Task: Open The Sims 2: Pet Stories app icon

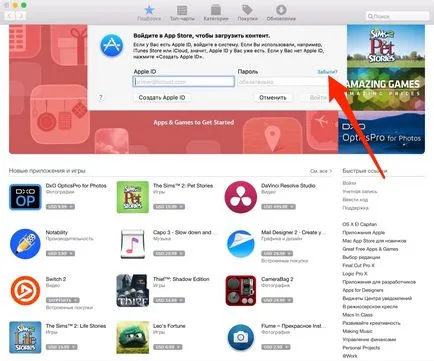Action: click(x=133, y=197)
